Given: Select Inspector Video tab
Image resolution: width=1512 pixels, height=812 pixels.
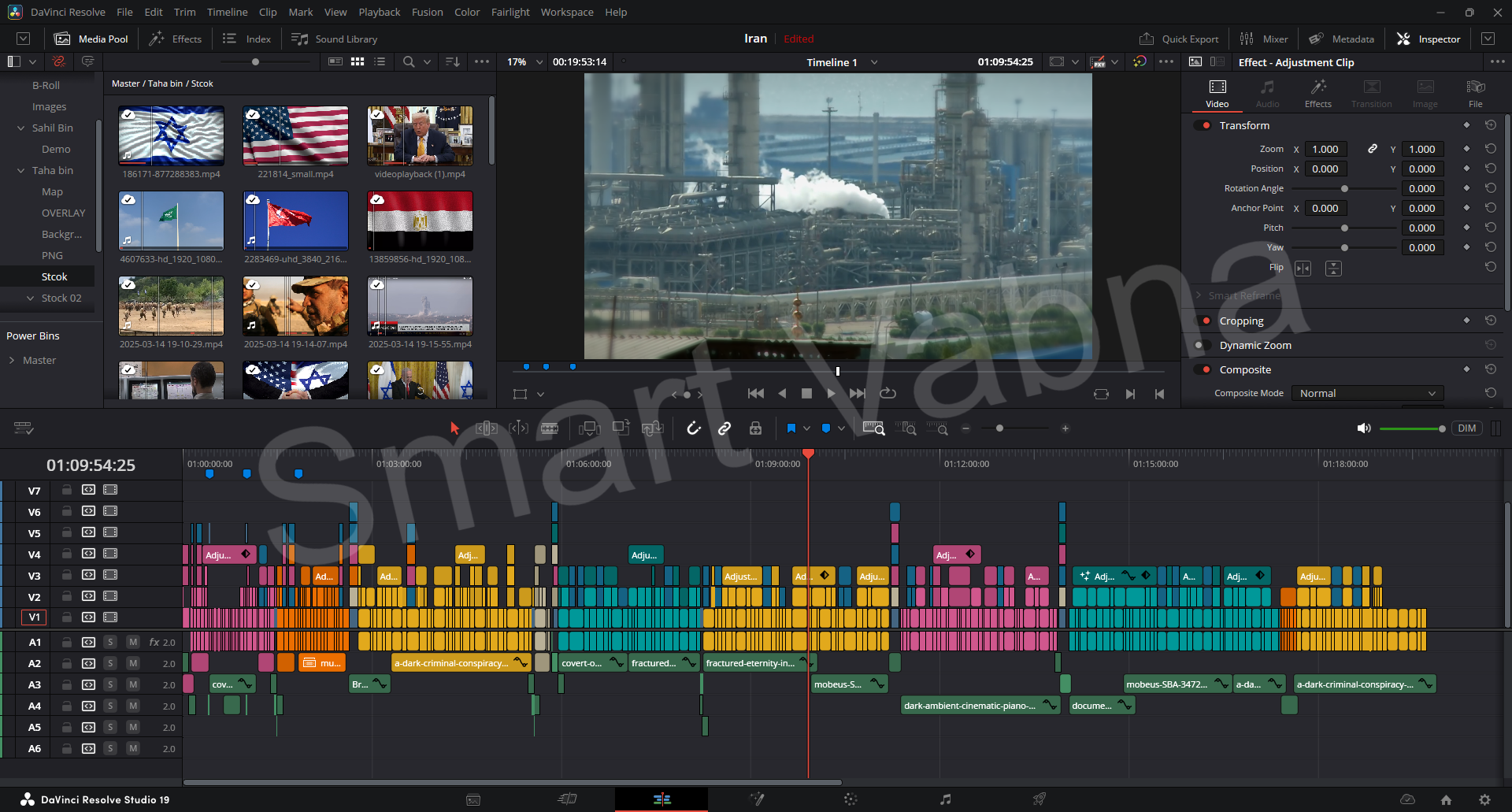Looking at the screenshot, I should coord(1217,94).
